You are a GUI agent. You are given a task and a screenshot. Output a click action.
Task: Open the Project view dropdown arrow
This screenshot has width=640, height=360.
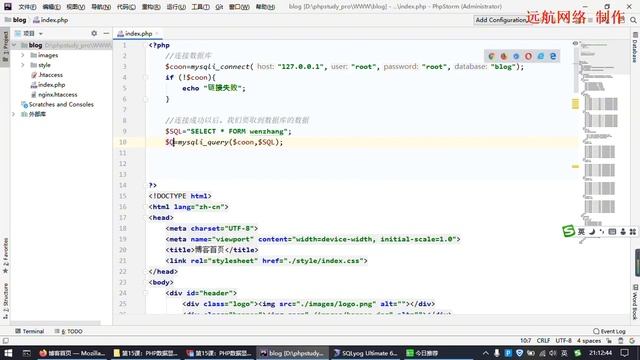coord(41,33)
